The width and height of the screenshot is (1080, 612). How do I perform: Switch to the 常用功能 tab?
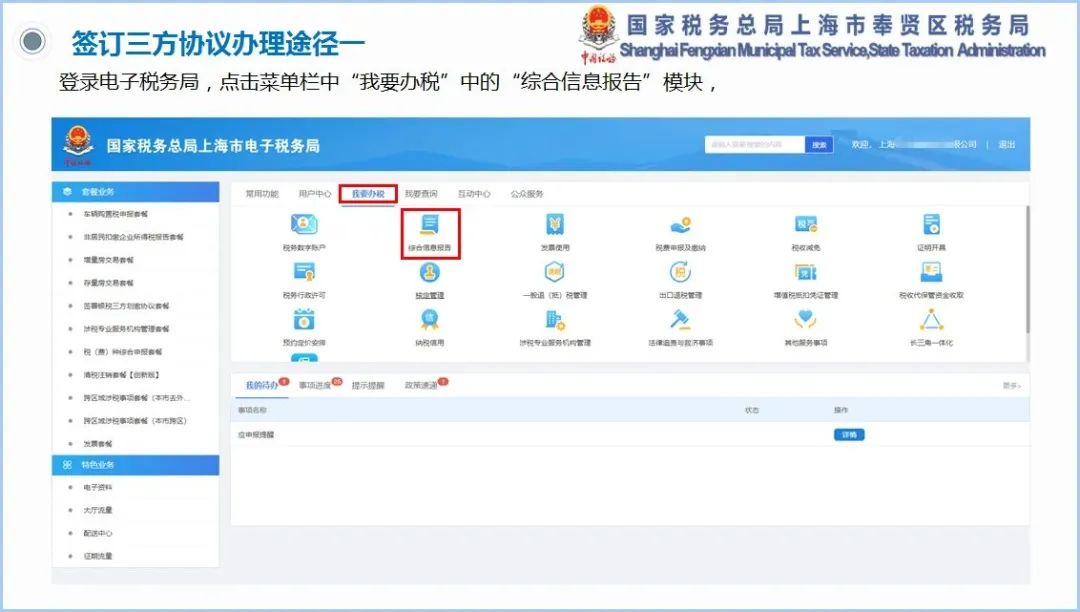pyautogui.click(x=262, y=194)
